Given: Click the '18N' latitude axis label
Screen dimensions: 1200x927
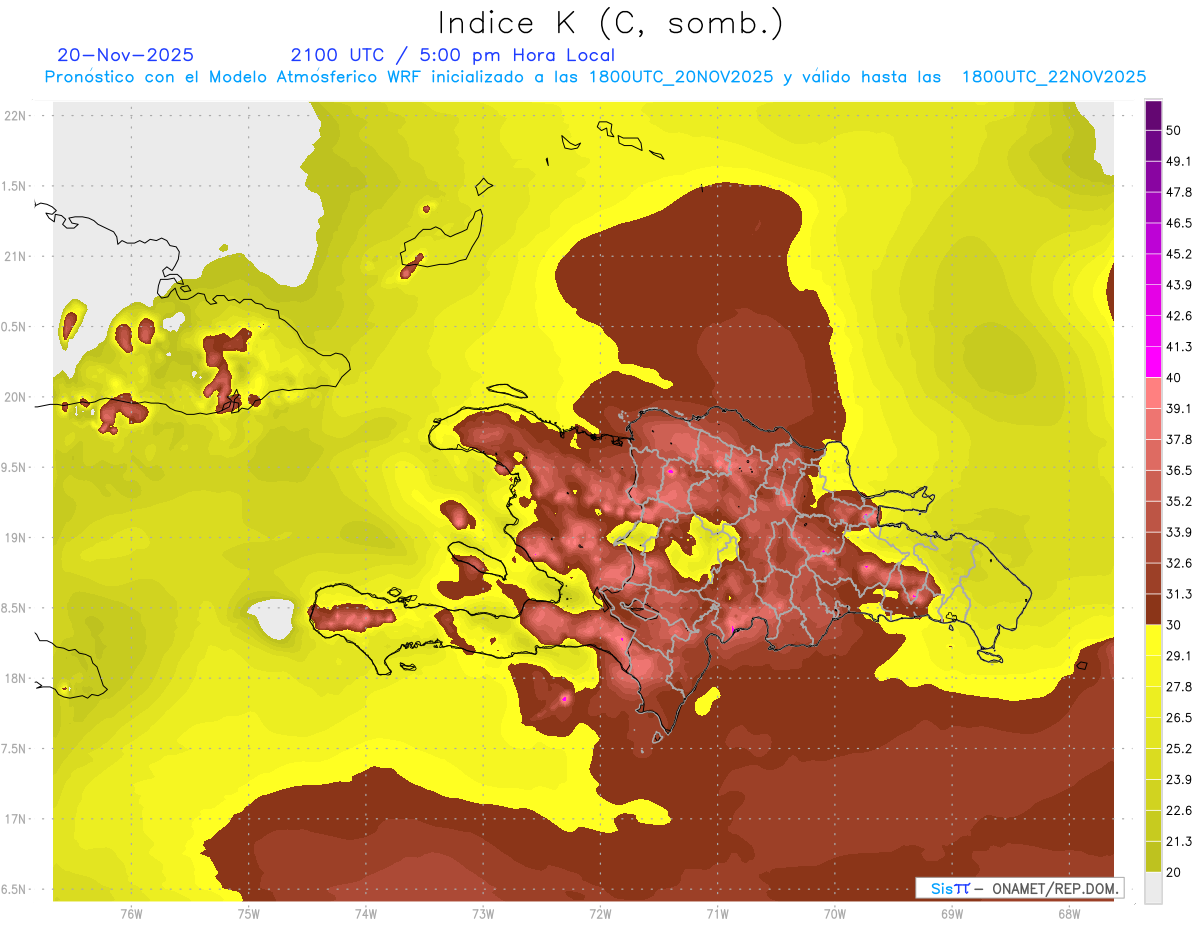Looking at the screenshot, I should (x=16, y=678).
